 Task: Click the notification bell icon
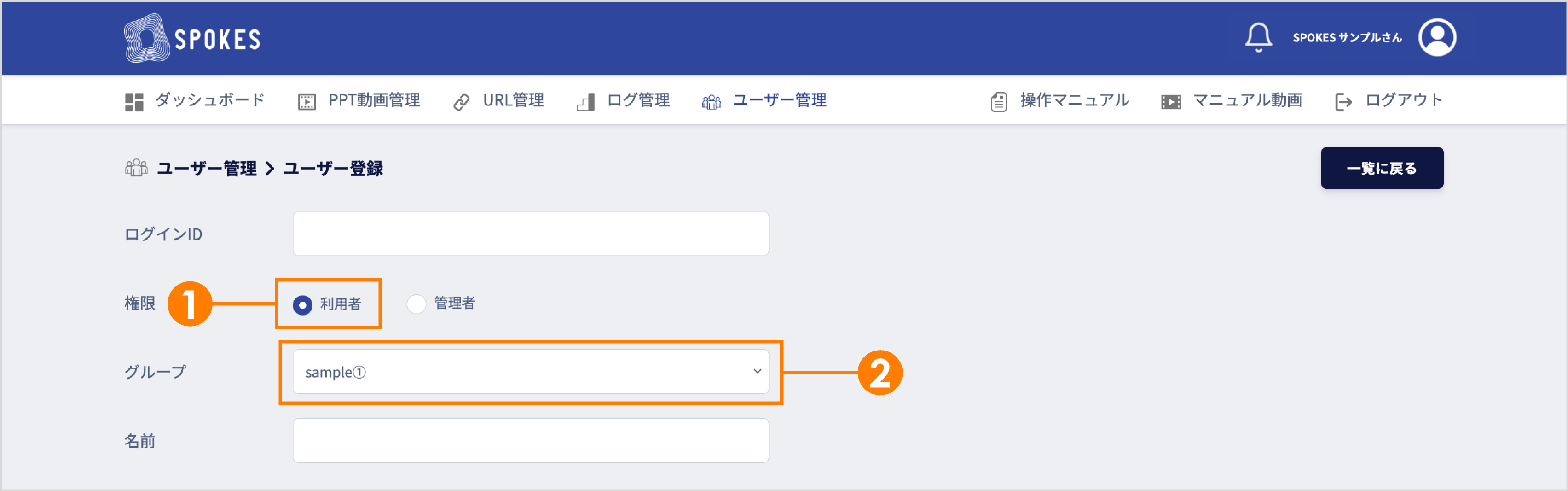(1259, 38)
